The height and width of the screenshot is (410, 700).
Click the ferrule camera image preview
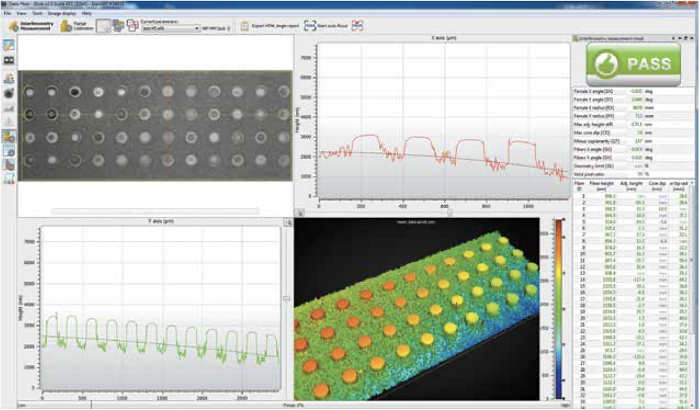(x=155, y=125)
